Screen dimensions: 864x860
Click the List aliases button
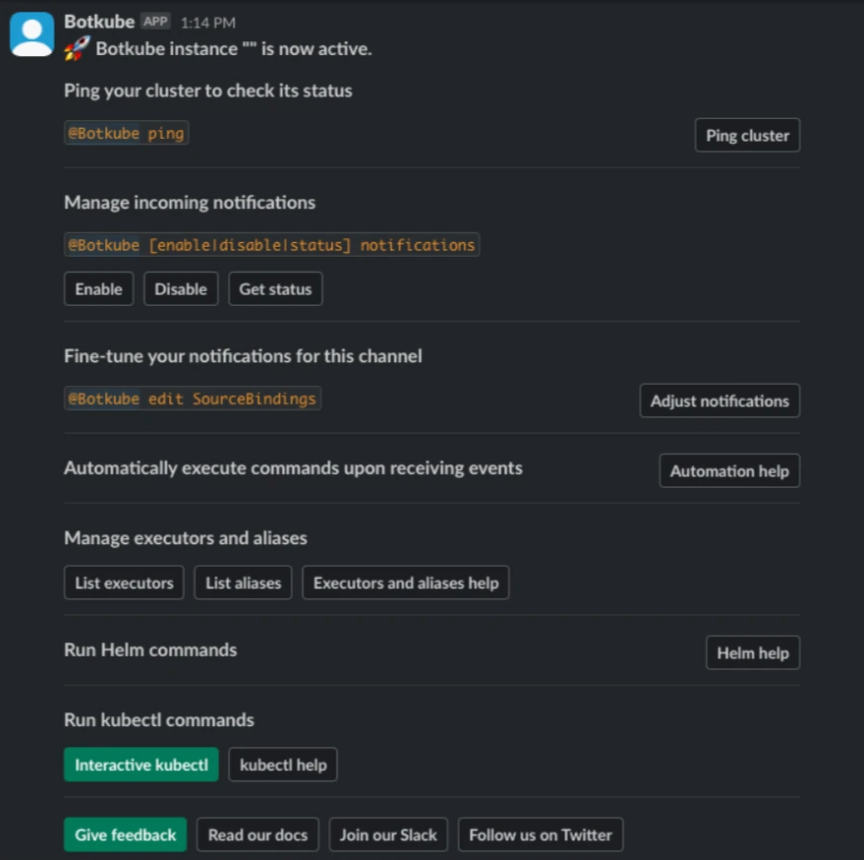click(x=243, y=583)
